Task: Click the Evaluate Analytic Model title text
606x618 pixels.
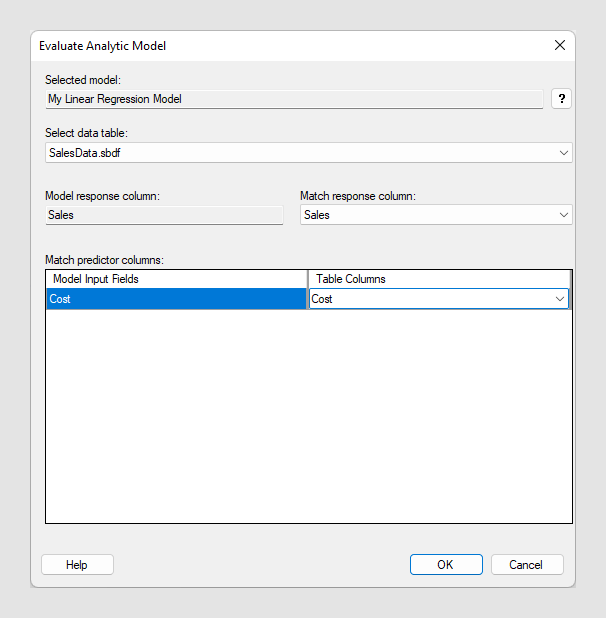Action: click(102, 46)
